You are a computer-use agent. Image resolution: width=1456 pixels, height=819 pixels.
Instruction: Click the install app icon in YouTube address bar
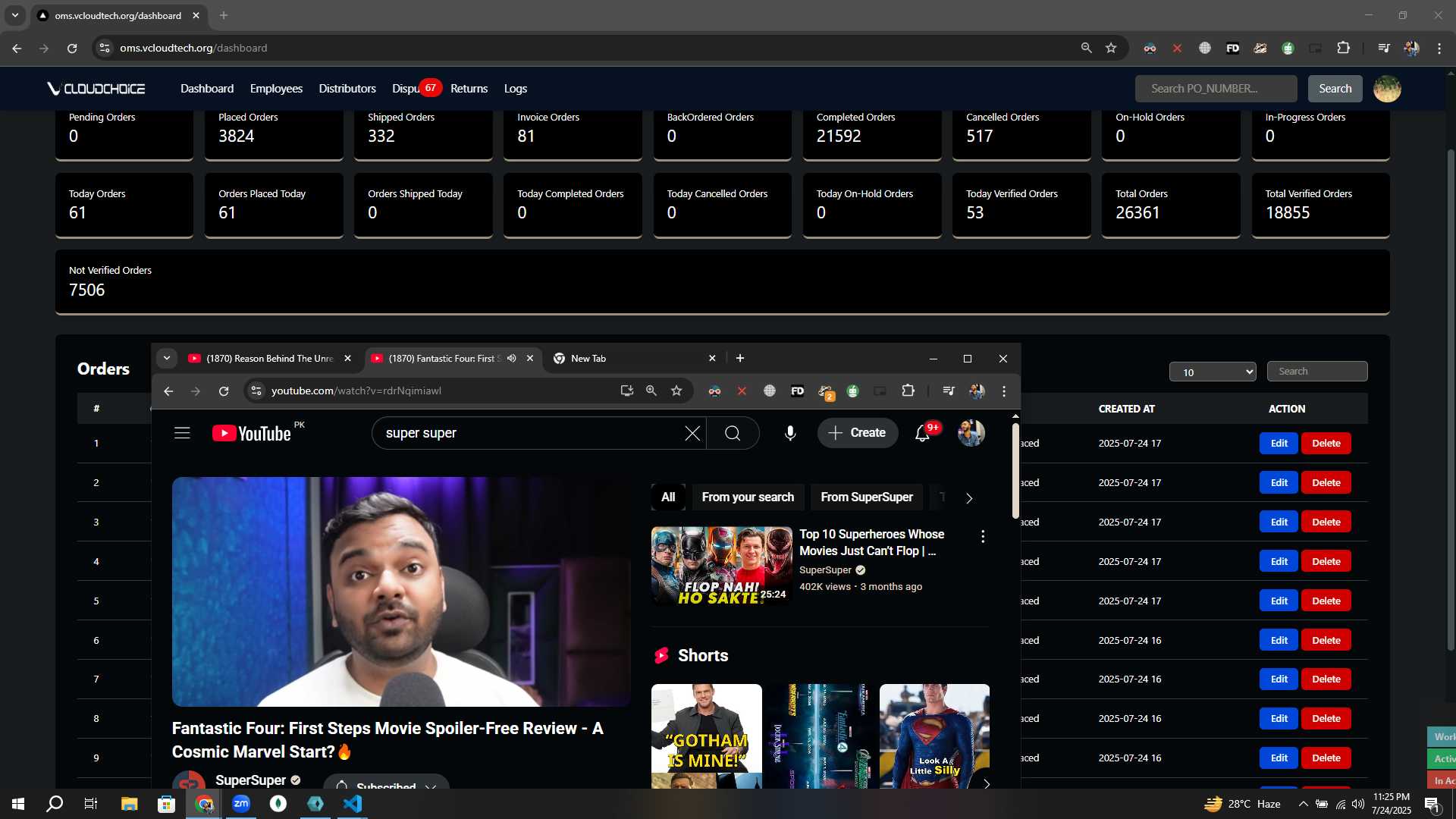coord(627,391)
